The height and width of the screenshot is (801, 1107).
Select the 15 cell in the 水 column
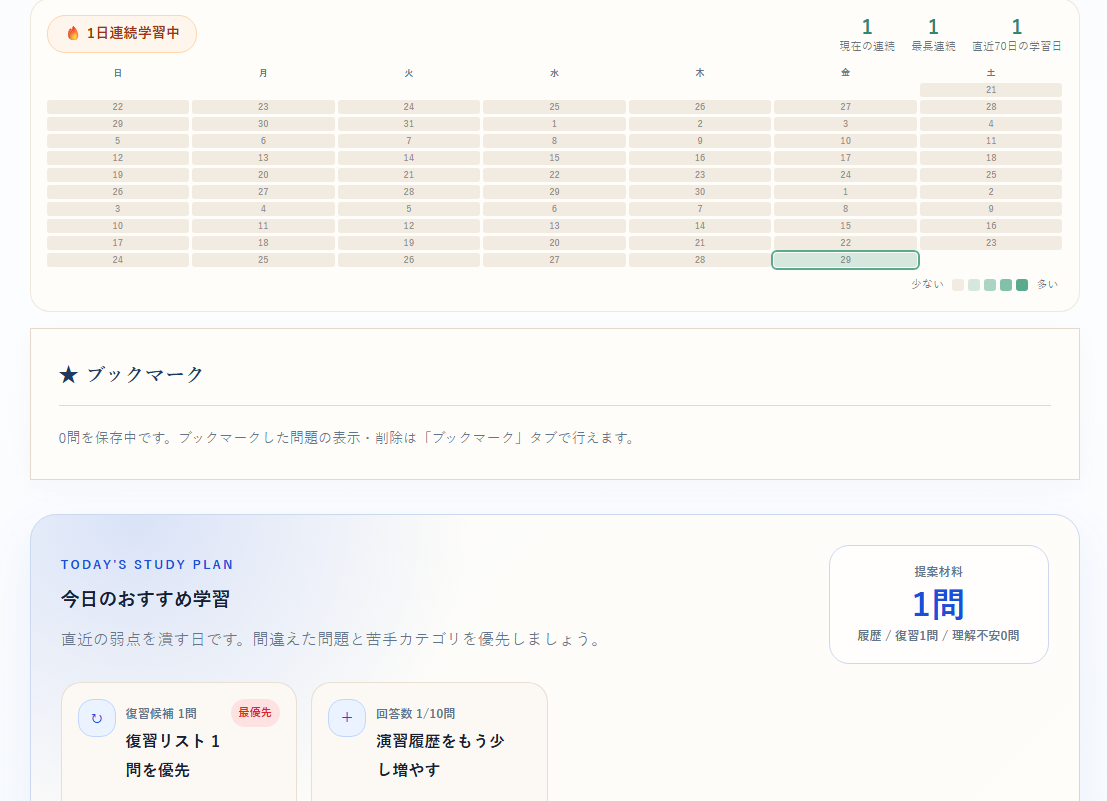click(x=554, y=158)
